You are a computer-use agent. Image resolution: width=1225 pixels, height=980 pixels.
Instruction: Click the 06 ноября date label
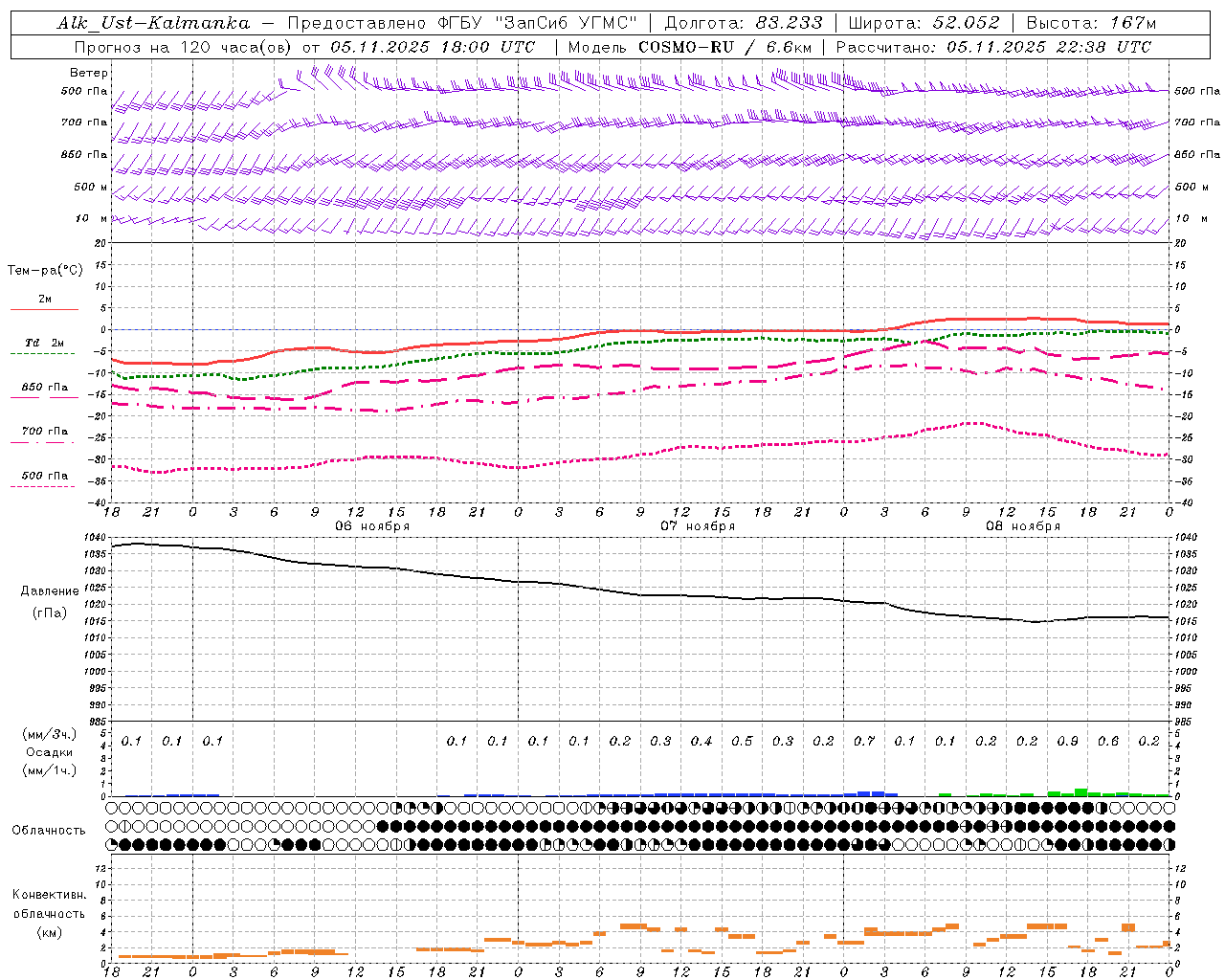point(372,526)
